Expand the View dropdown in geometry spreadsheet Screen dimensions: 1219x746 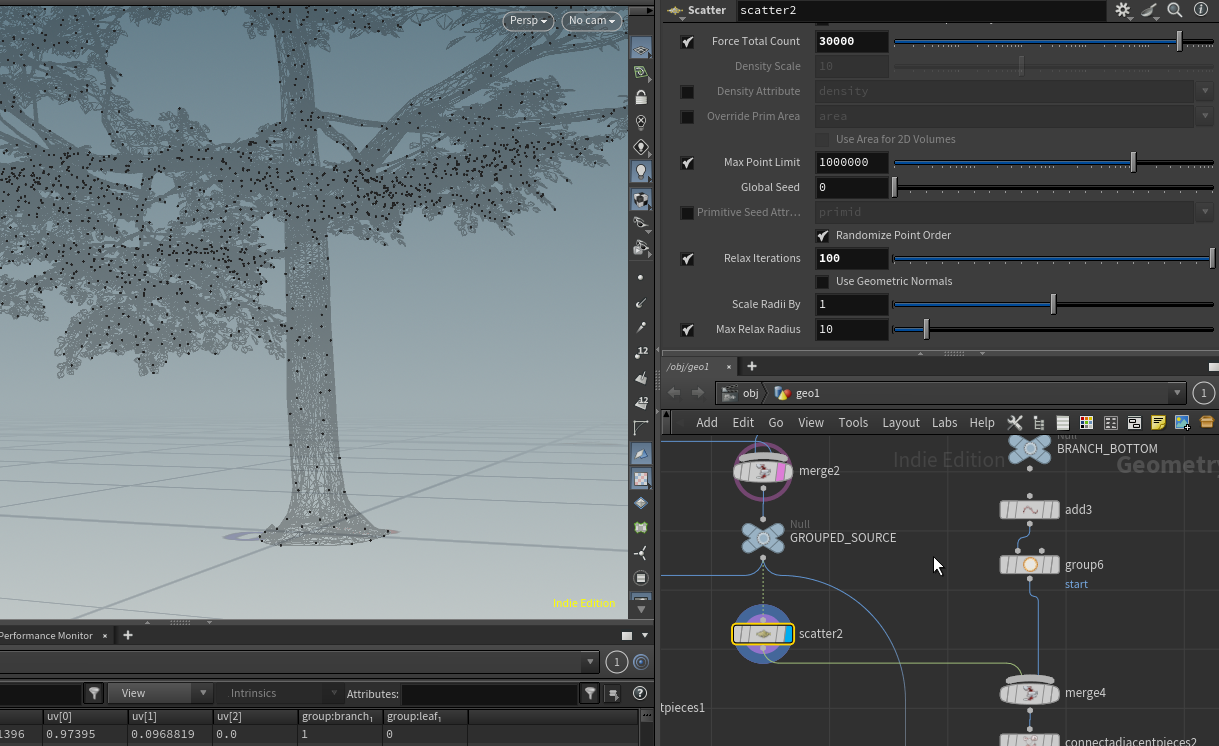160,693
